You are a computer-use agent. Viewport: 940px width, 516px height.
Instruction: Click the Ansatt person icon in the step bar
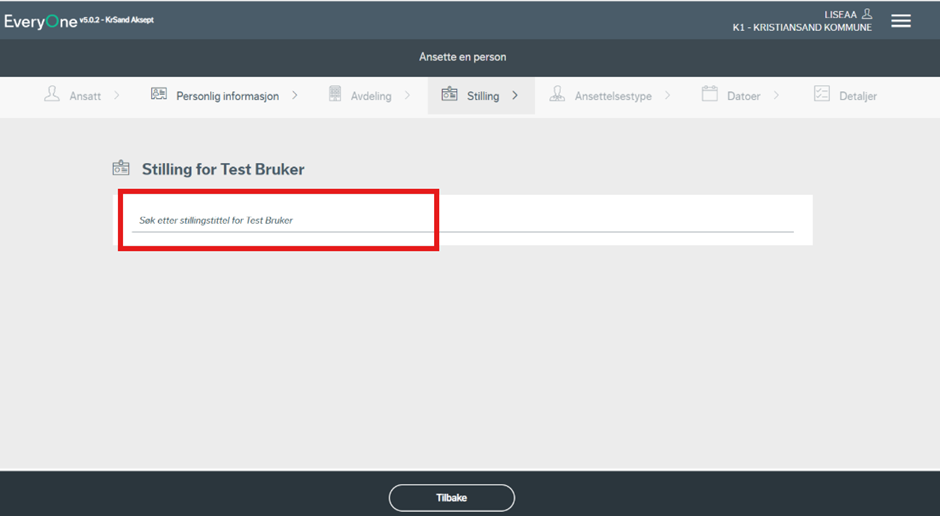[52, 95]
